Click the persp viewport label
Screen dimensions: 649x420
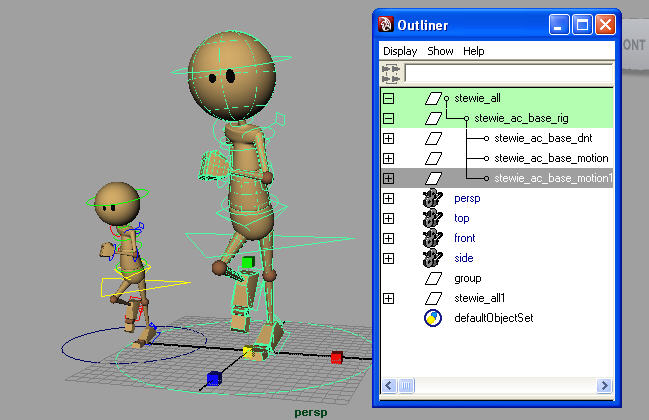point(311,413)
